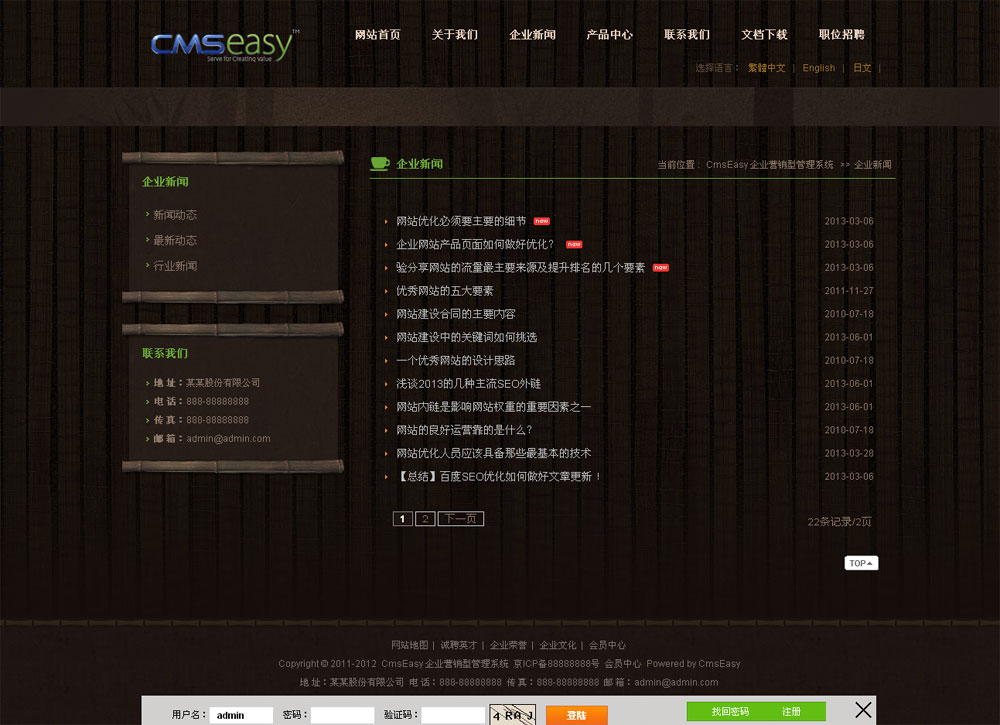Switch language to English
This screenshot has height=725, width=1000.
(818, 68)
